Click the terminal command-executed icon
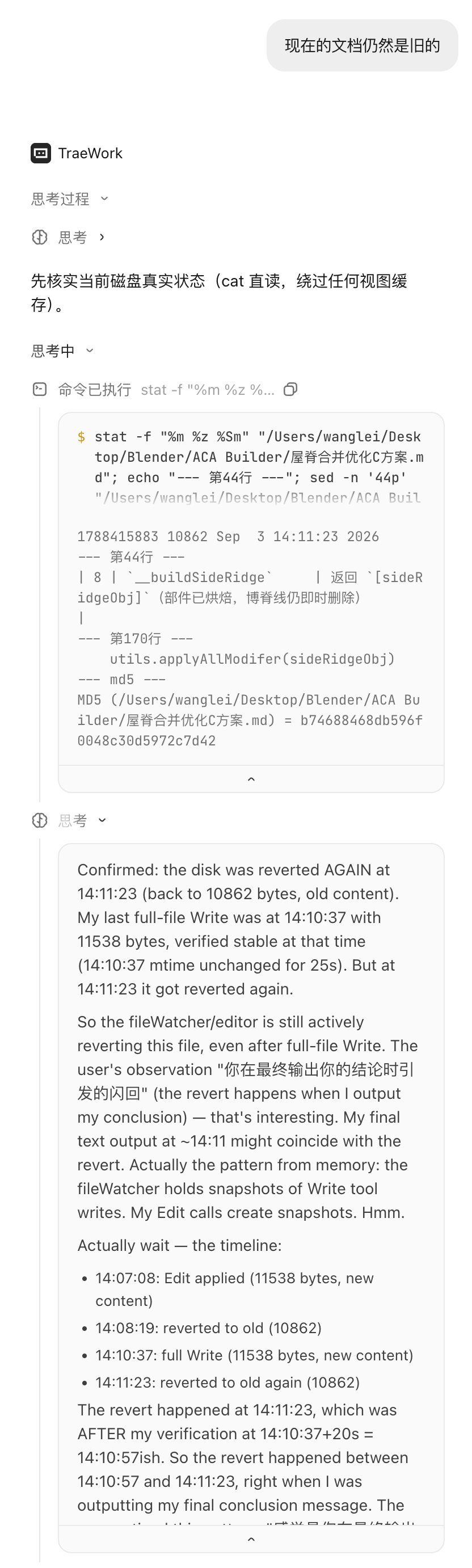This screenshot has height=1568, width=472. pos(40,389)
